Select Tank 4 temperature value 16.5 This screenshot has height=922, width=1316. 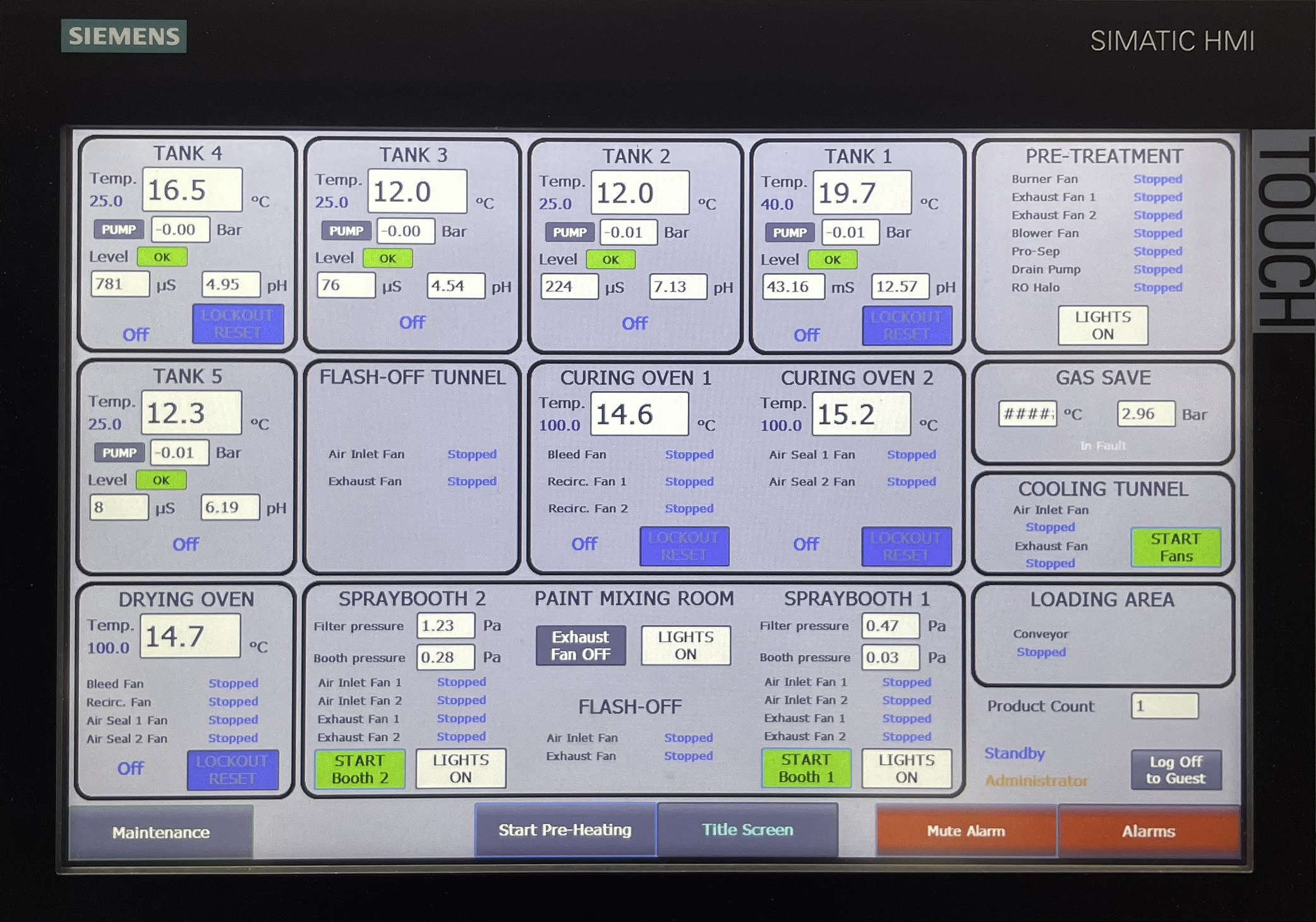[192, 190]
